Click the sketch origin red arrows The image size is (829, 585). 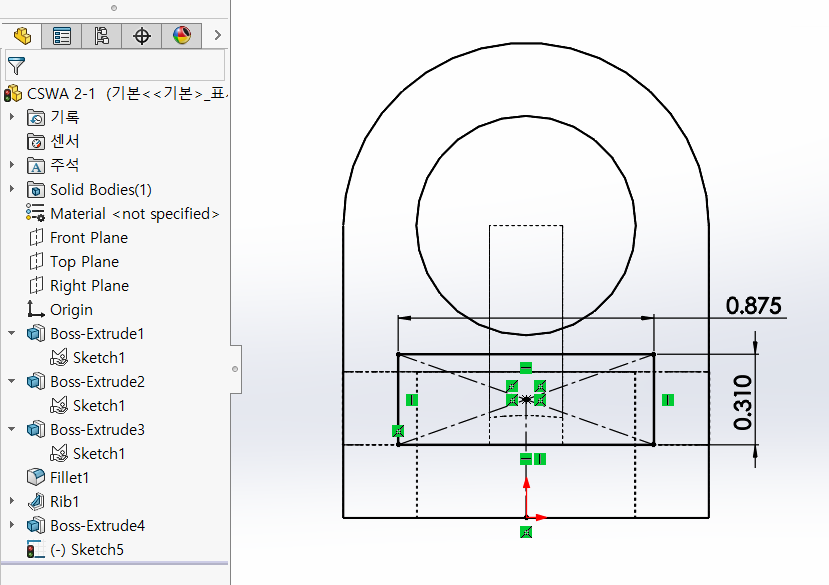coord(533,500)
